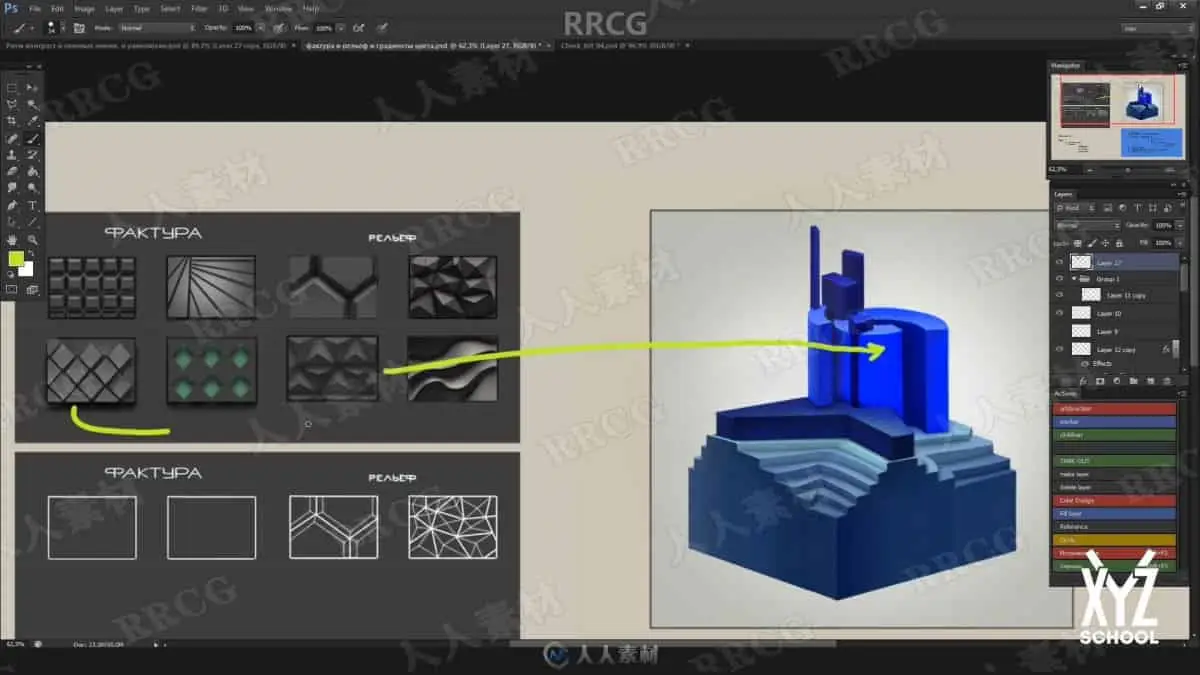Run the 'Color Dodge' action button

1115,500
